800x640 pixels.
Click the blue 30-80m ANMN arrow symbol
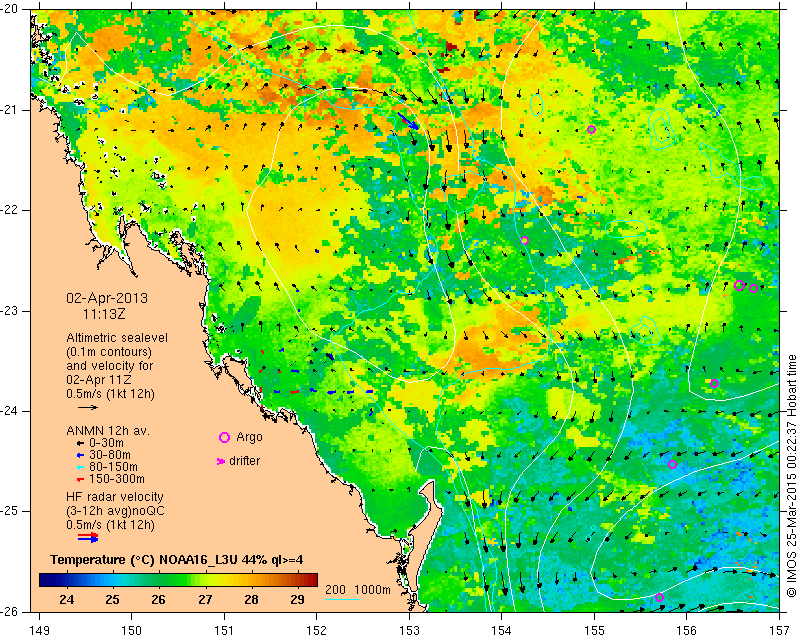(80, 455)
